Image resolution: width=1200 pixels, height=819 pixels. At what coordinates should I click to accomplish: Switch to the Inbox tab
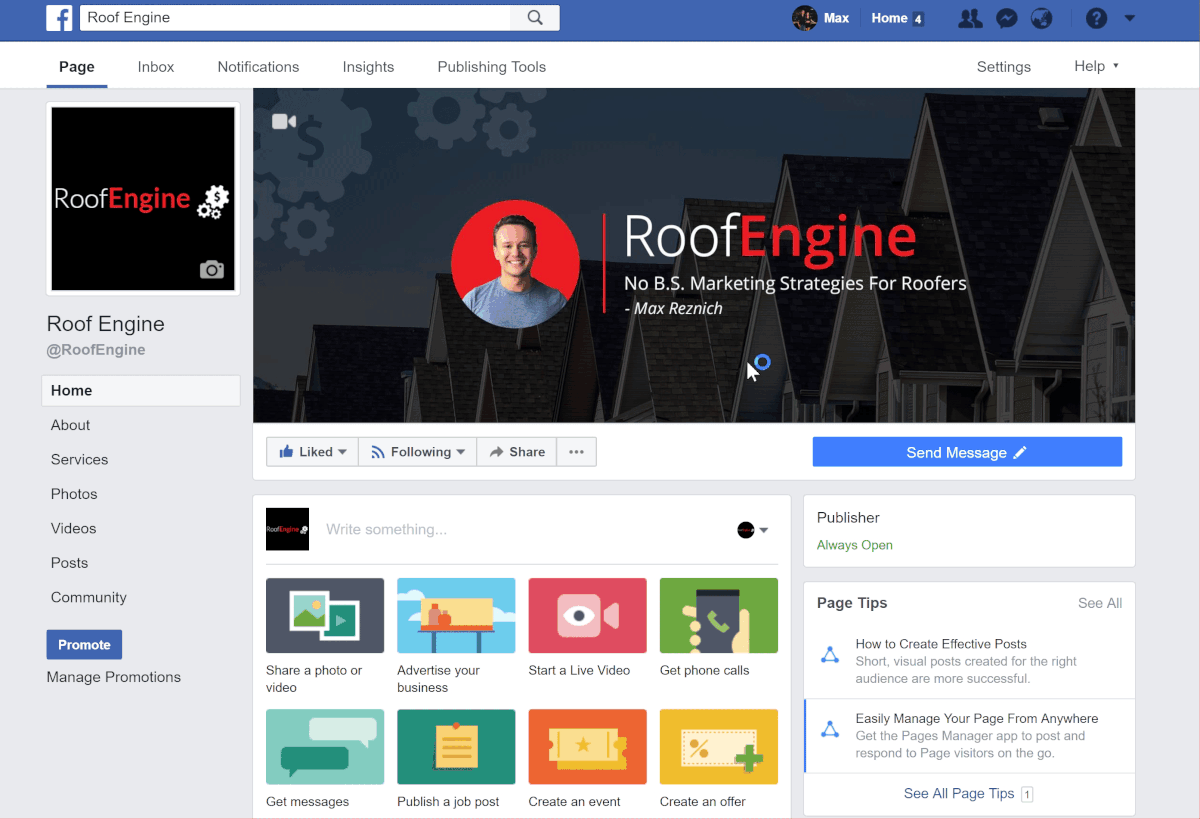click(x=156, y=67)
